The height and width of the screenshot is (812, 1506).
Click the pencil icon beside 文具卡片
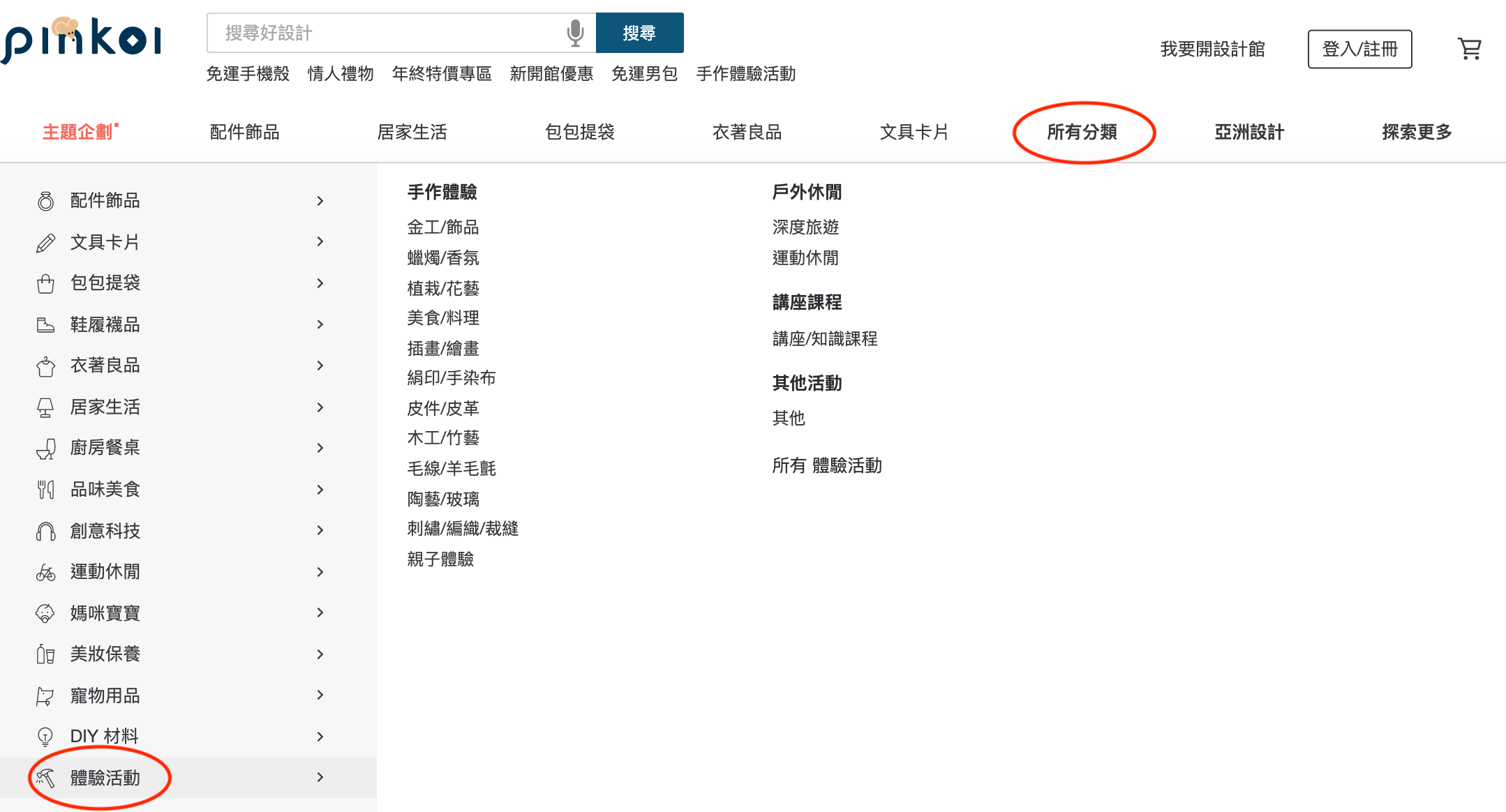coord(45,243)
